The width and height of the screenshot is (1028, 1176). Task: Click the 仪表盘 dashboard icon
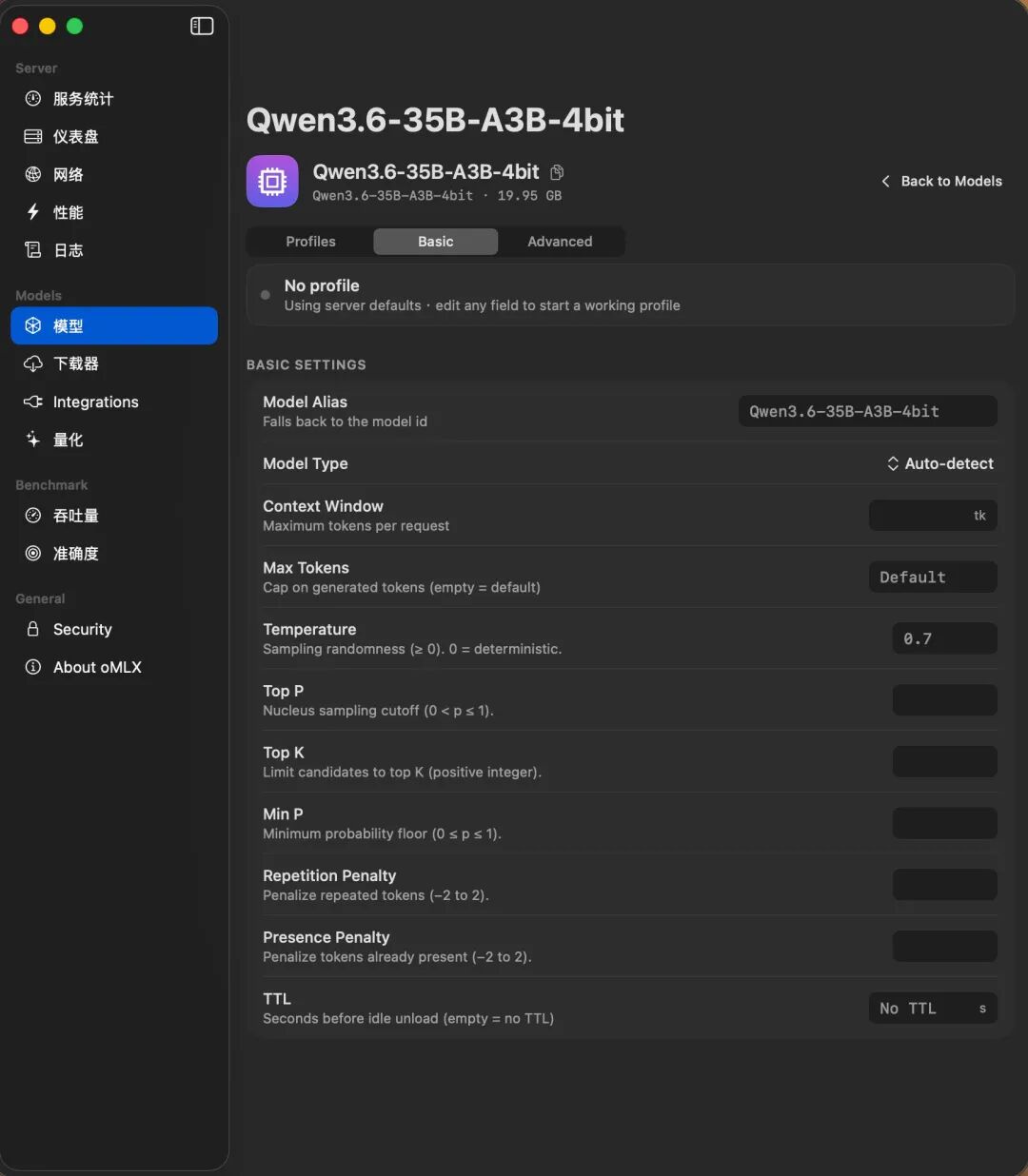[x=33, y=137]
